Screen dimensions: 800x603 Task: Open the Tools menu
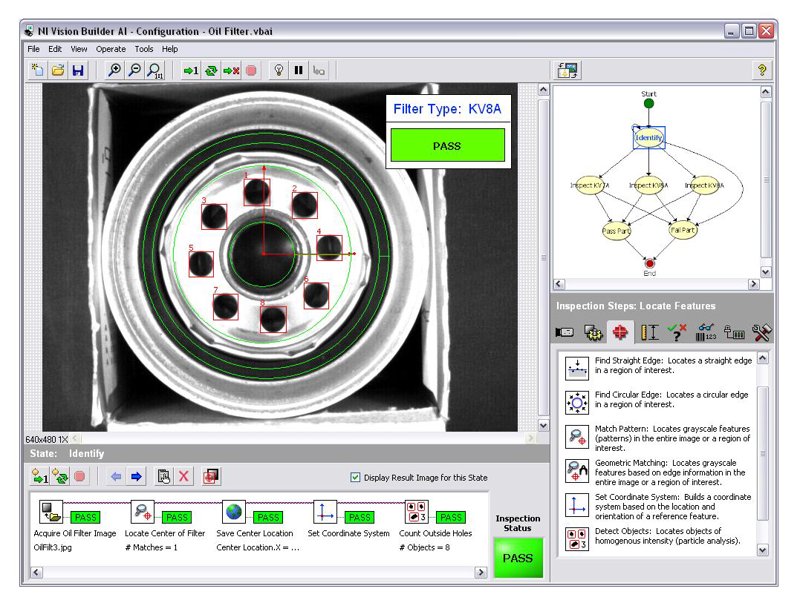(x=144, y=49)
